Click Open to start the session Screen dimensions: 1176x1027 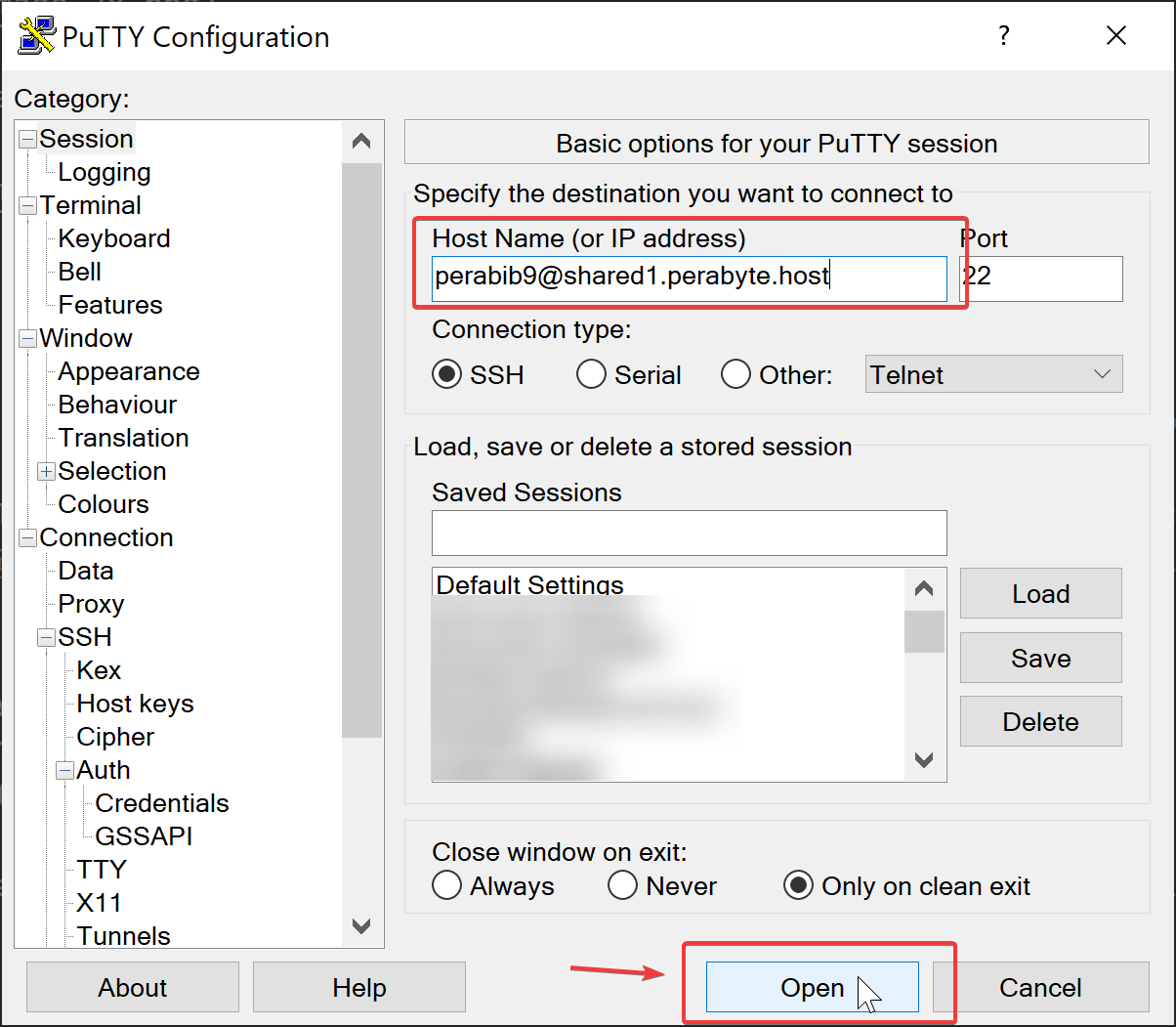tap(812, 988)
